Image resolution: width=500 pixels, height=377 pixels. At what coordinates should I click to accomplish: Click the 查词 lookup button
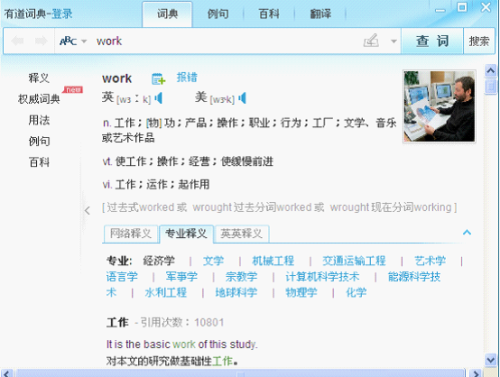point(432,41)
